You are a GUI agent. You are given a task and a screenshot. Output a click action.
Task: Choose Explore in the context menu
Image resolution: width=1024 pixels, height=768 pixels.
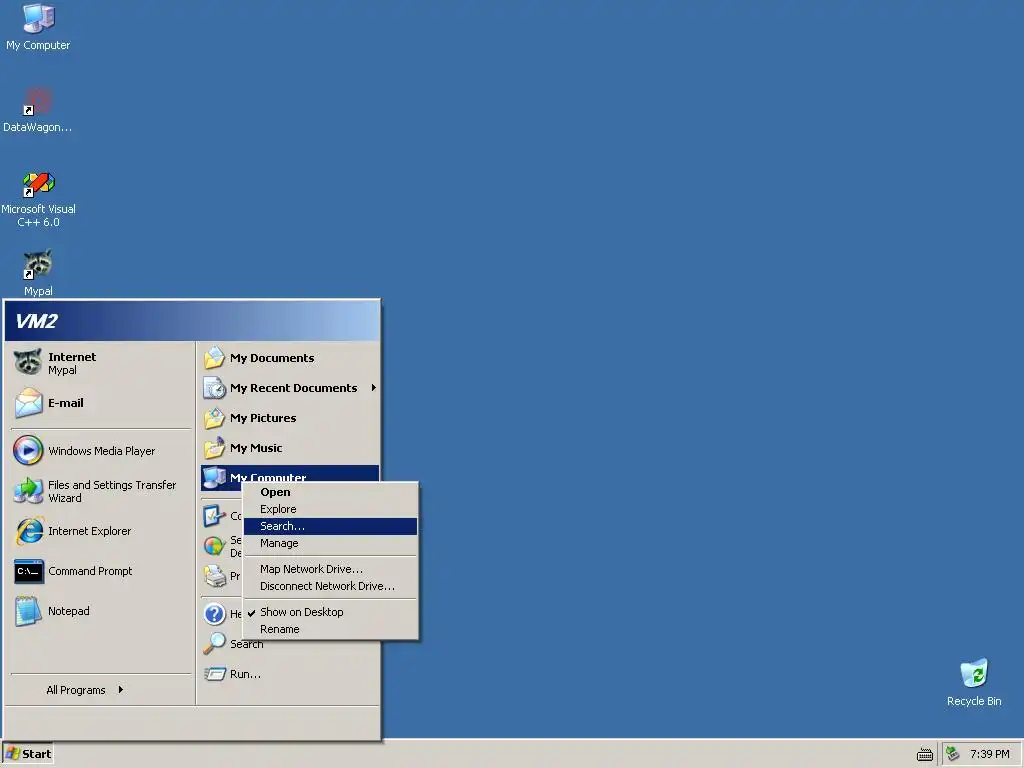(330, 509)
